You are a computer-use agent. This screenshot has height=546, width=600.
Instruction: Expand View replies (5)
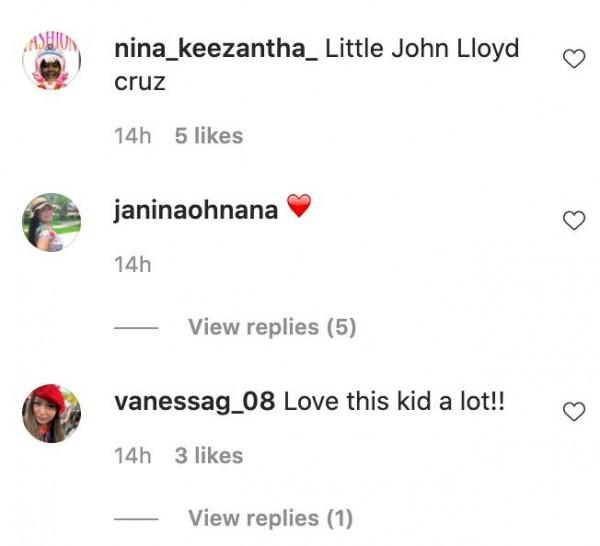272,327
